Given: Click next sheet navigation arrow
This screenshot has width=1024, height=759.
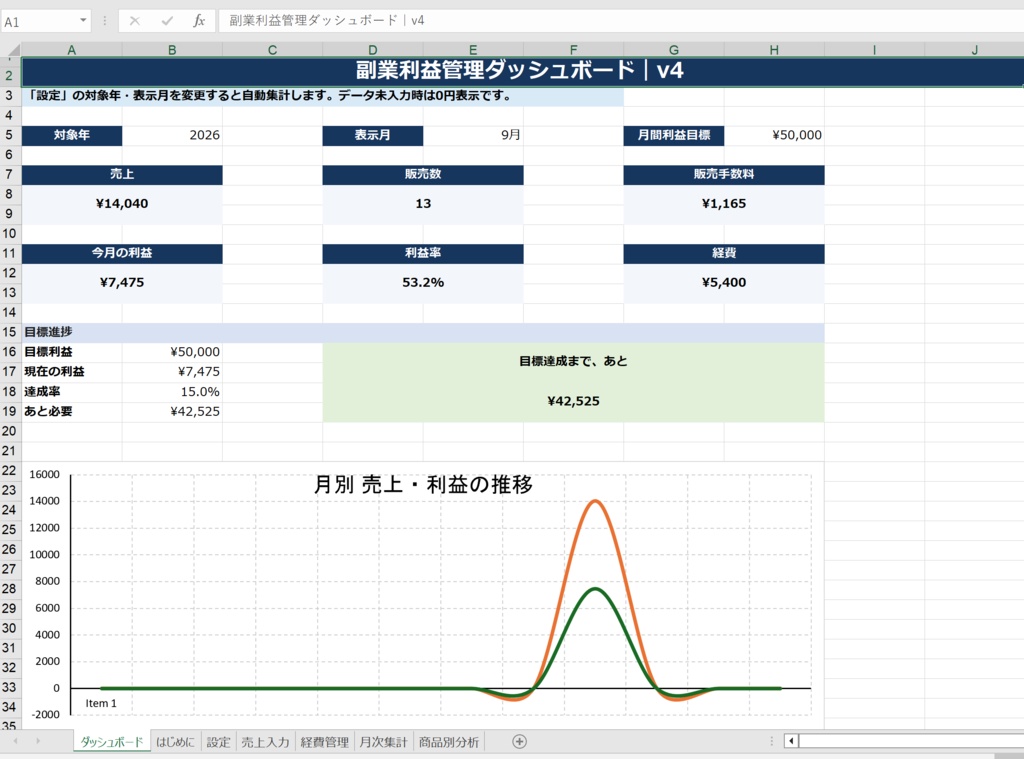Looking at the screenshot, I should tap(38, 741).
